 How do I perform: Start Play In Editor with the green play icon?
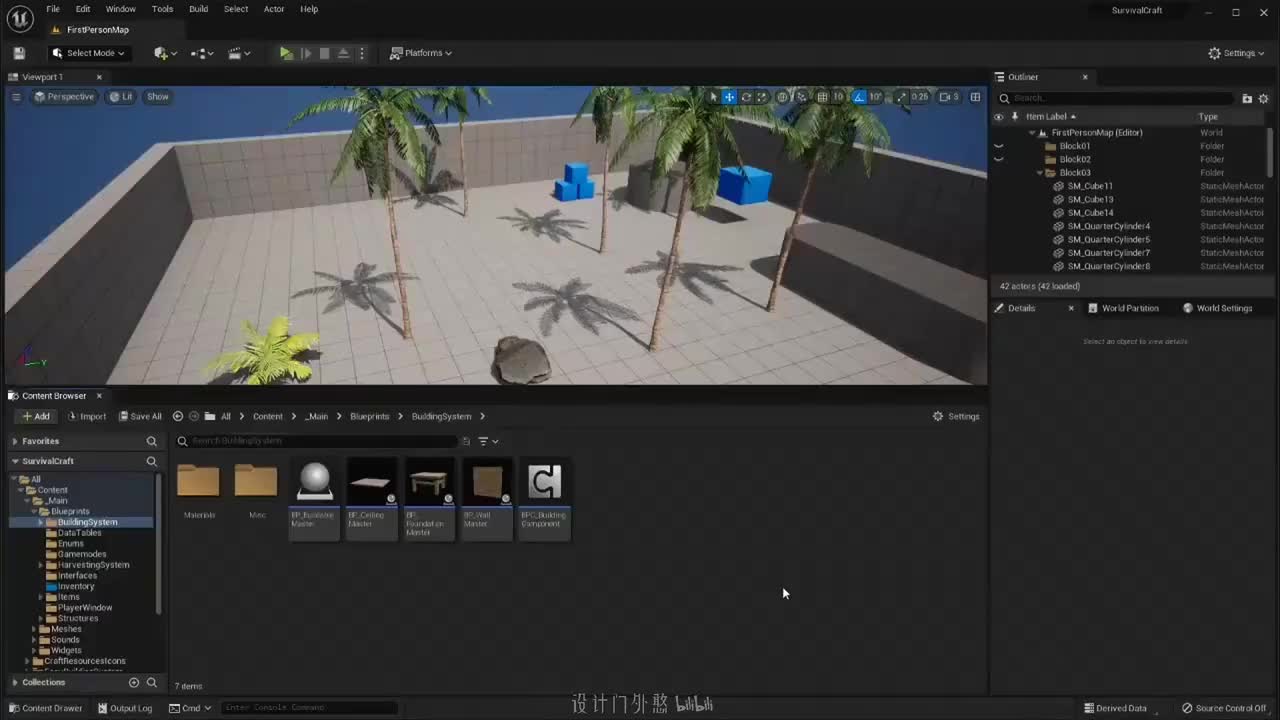[286, 53]
